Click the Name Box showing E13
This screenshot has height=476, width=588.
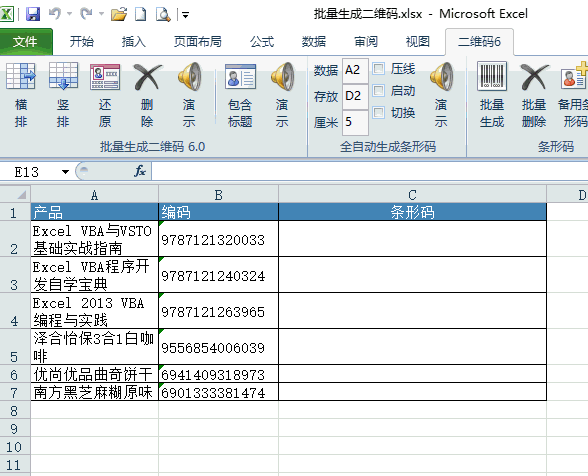tap(30, 172)
